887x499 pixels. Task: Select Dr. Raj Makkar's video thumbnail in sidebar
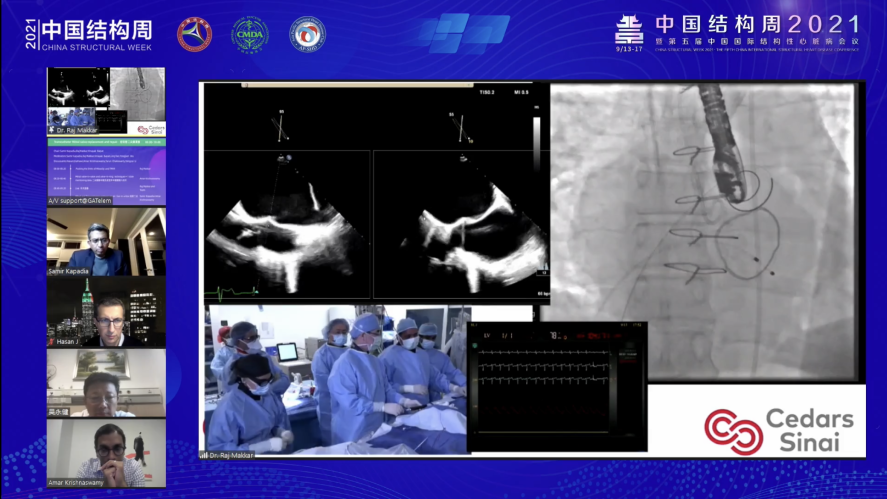point(106,101)
